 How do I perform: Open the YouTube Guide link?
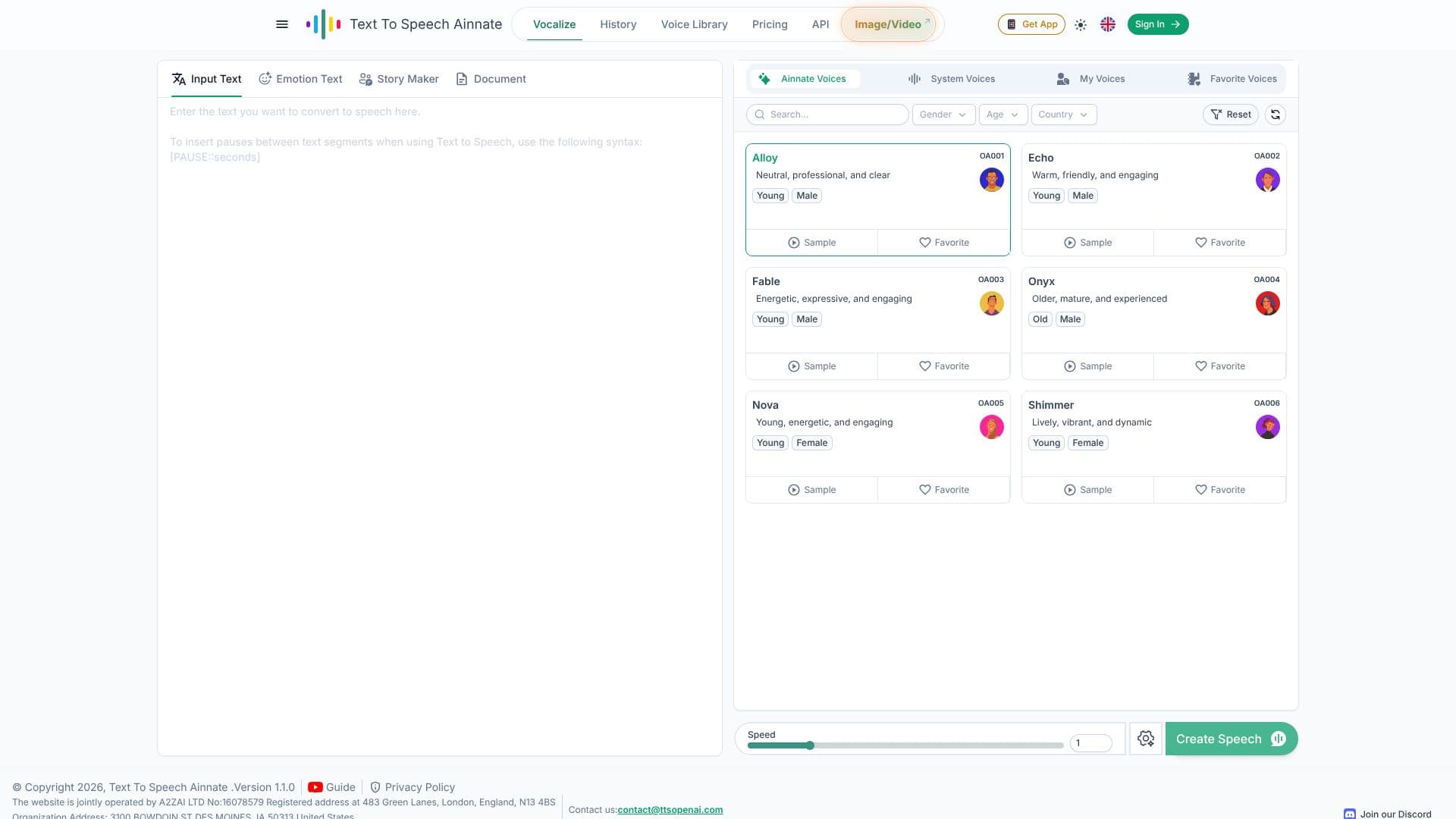331,787
